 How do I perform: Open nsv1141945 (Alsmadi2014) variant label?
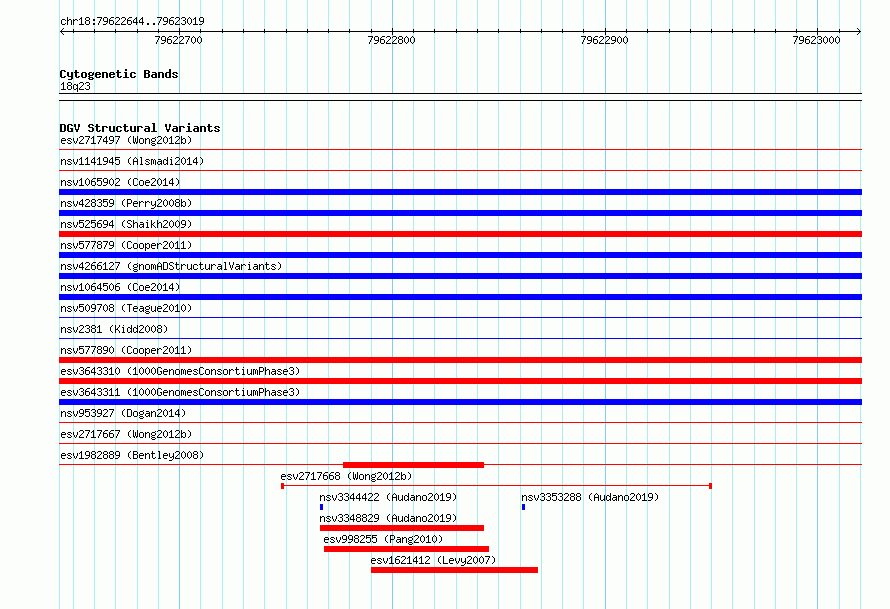coord(132,161)
